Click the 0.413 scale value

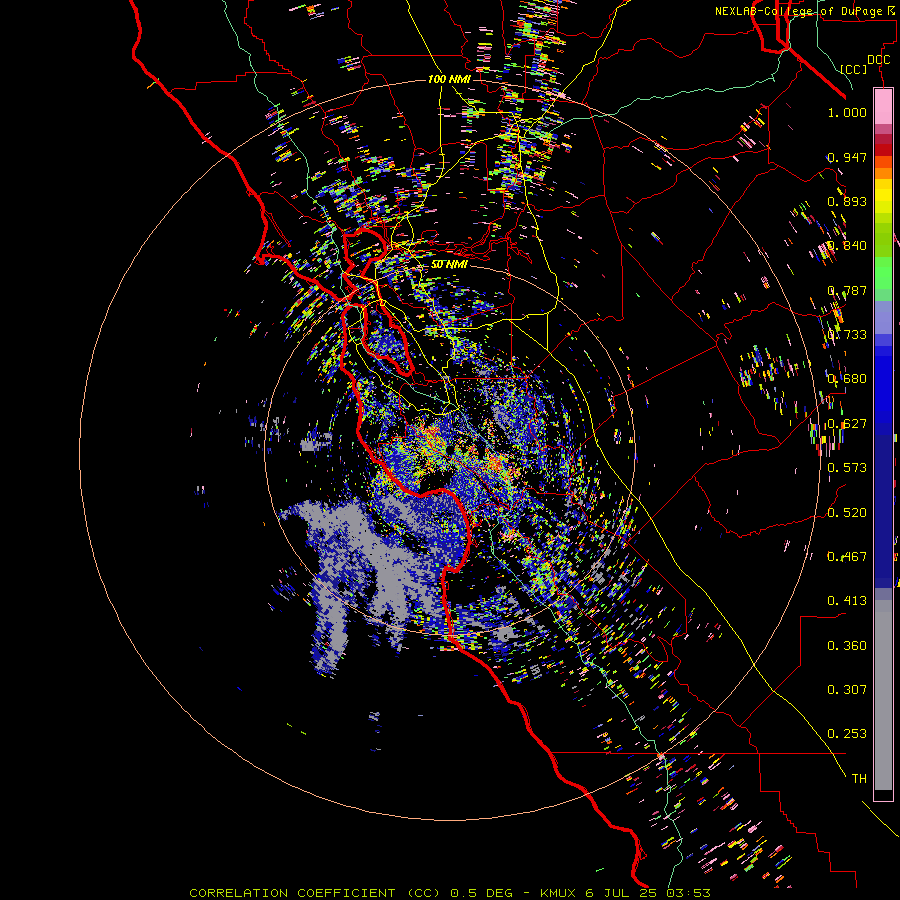(x=847, y=601)
